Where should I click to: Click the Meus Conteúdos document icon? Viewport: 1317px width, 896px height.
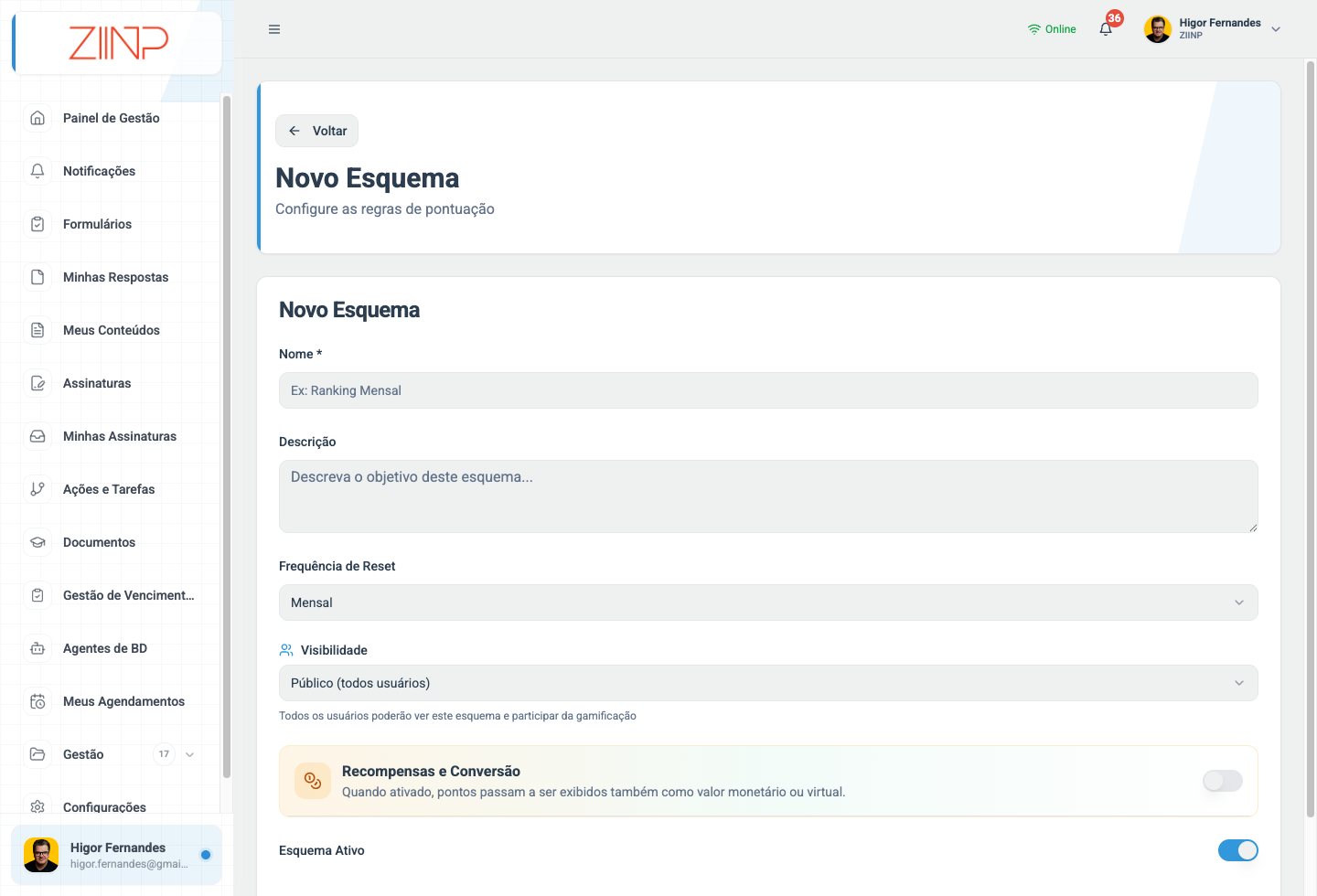(x=37, y=330)
